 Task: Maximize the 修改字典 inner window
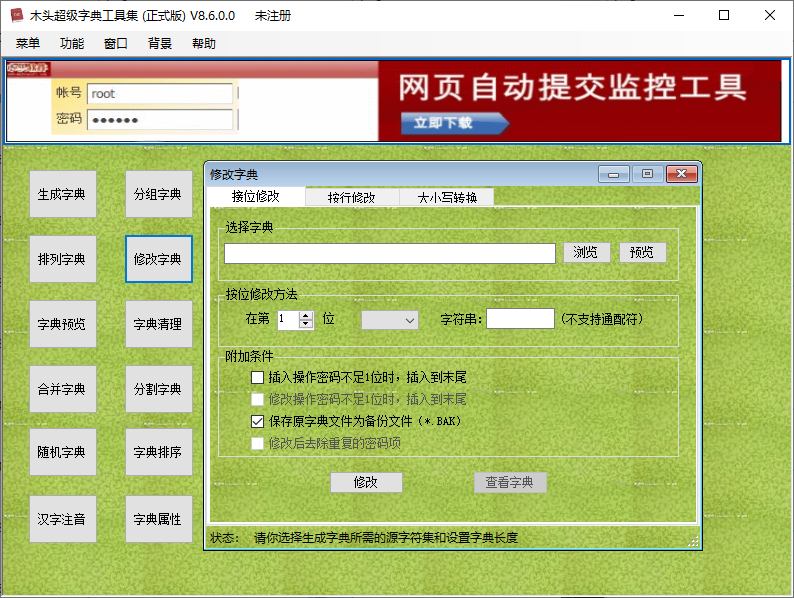[x=647, y=174]
